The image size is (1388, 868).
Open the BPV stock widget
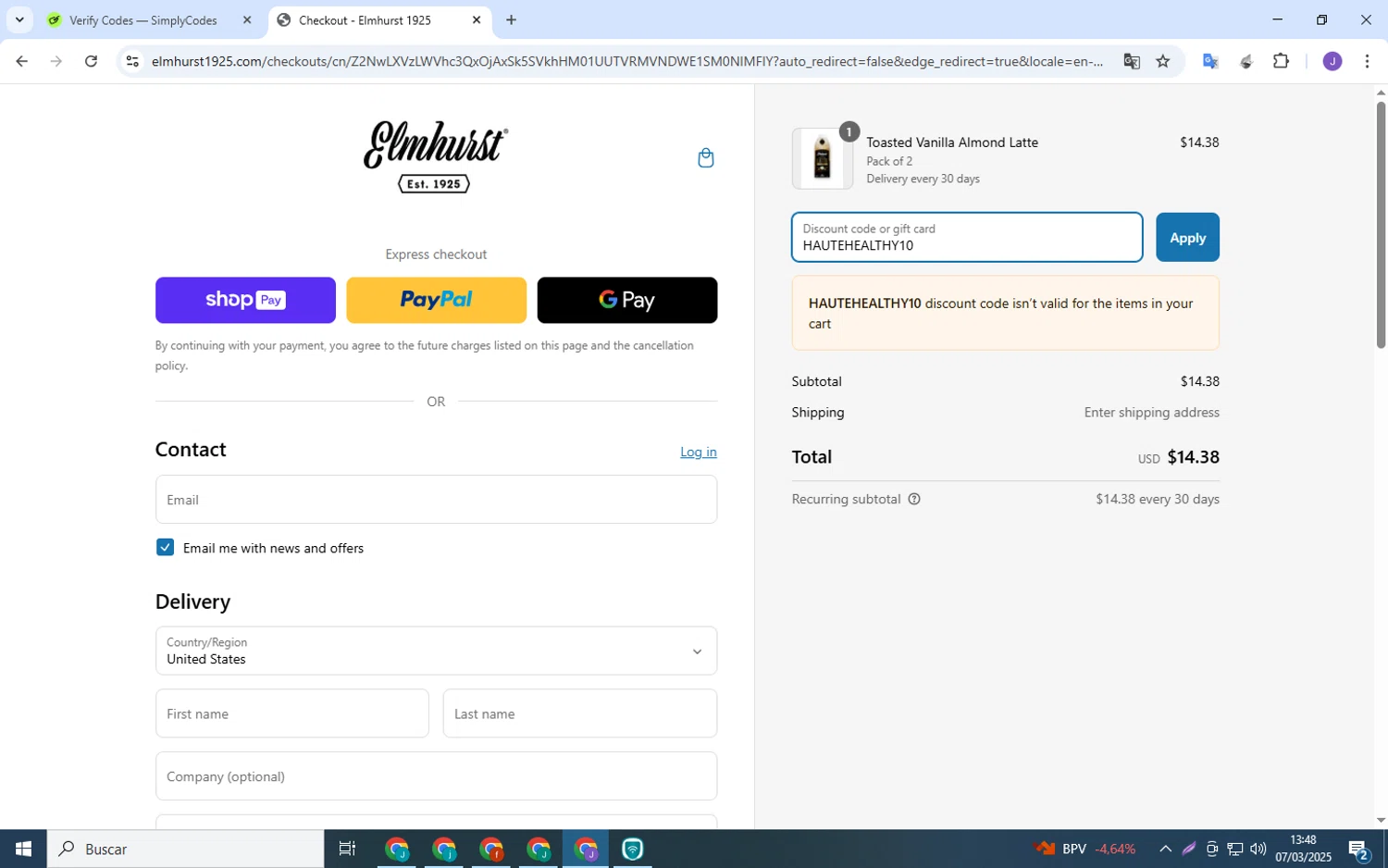1084,849
